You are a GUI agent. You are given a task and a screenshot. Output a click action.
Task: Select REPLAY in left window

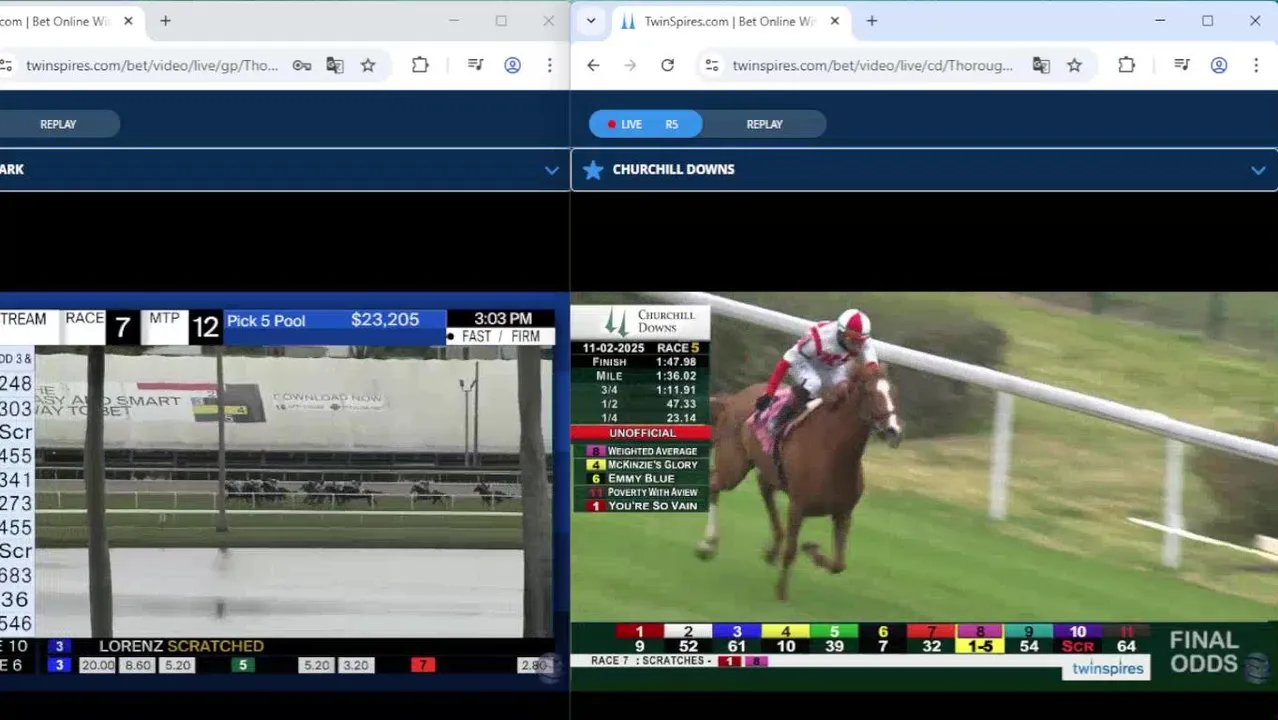point(58,124)
